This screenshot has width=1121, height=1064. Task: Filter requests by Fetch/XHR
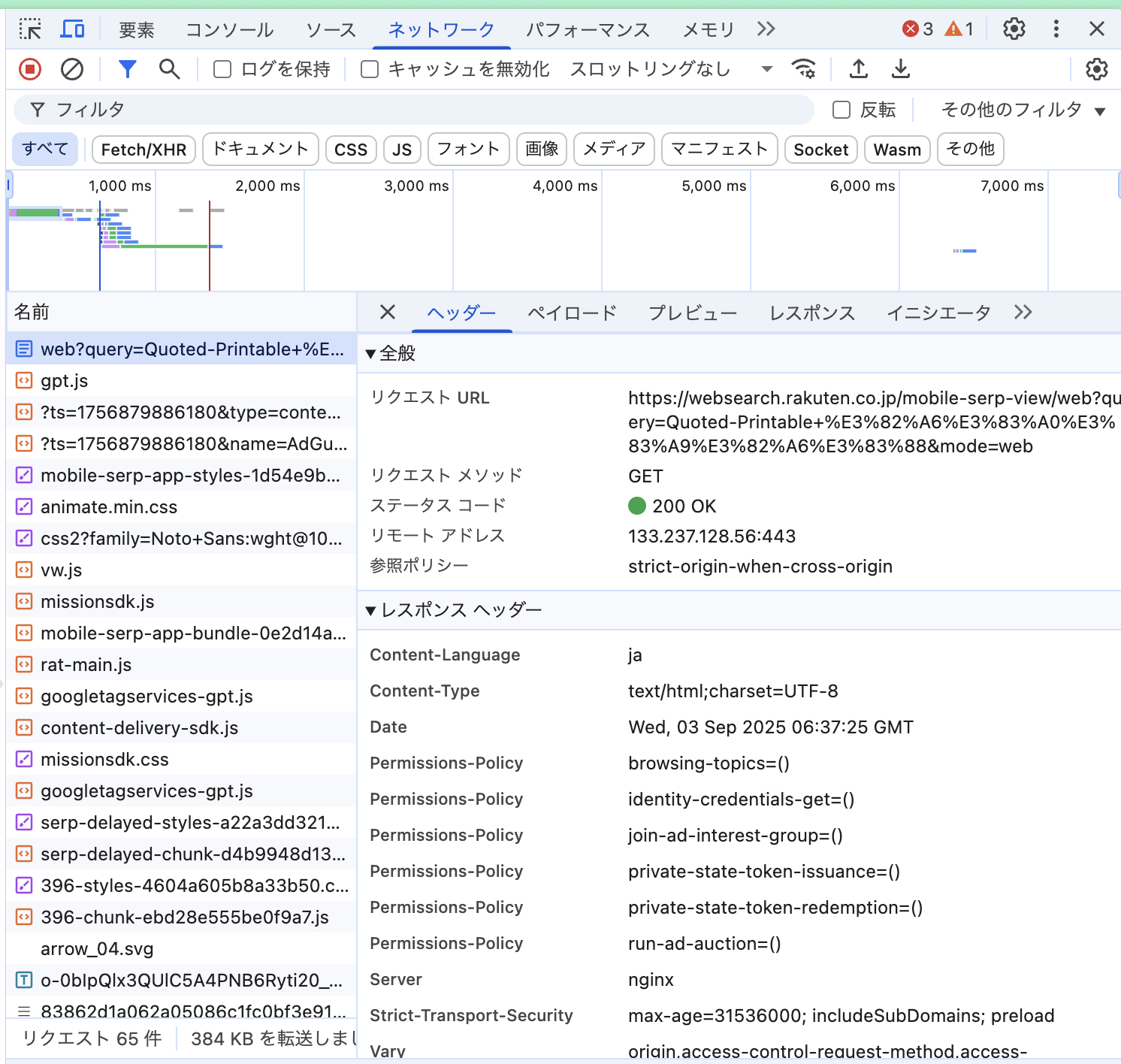tap(144, 150)
